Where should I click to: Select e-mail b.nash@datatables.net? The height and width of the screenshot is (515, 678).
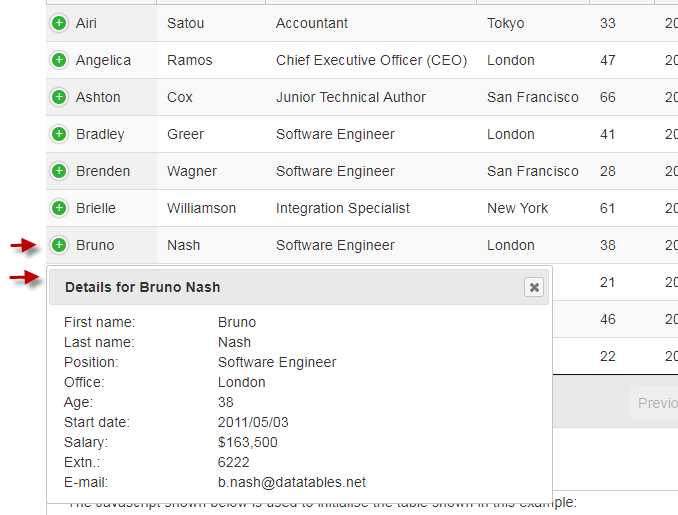click(x=292, y=482)
